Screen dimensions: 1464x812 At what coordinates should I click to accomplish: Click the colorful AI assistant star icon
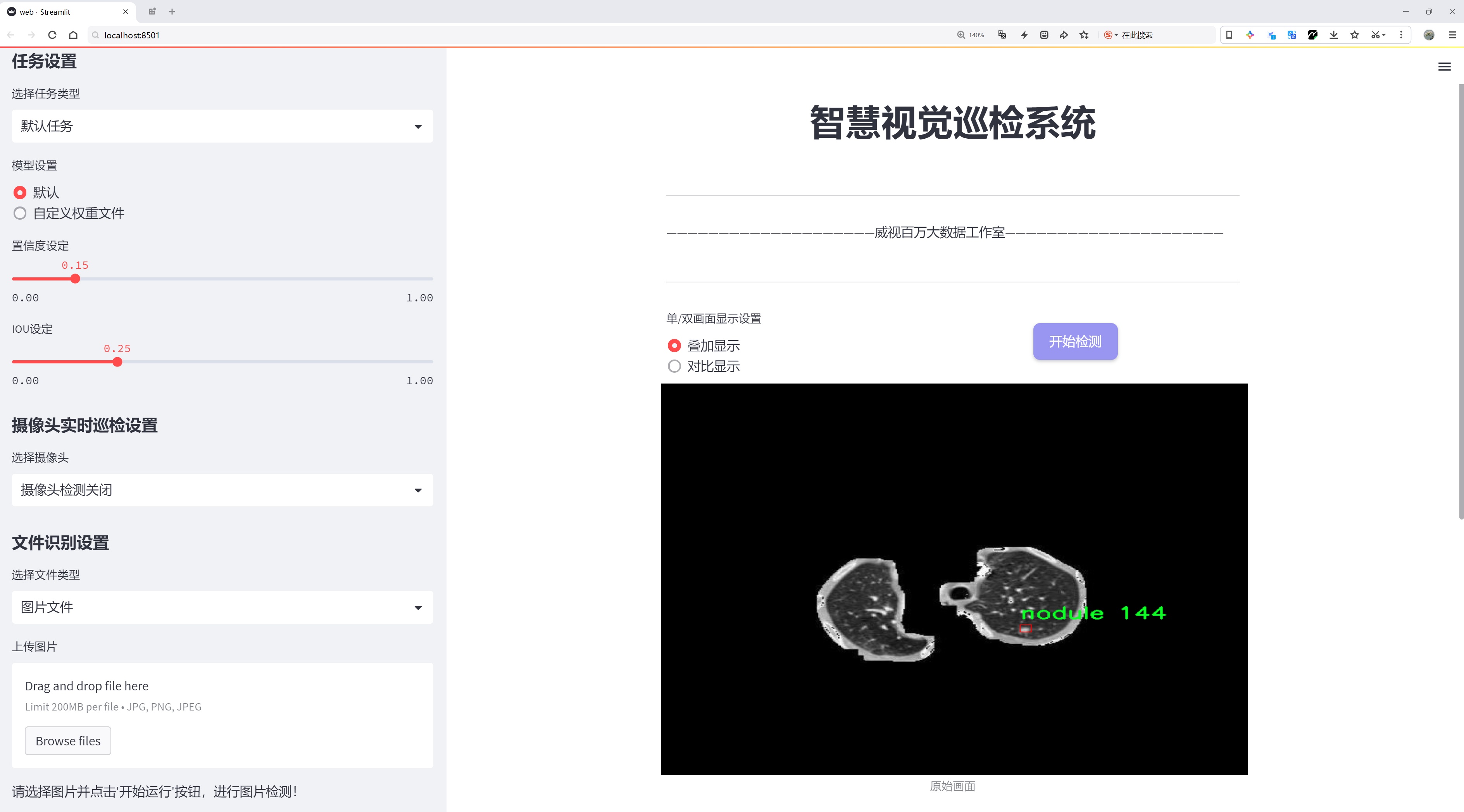(x=1250, y=34)
